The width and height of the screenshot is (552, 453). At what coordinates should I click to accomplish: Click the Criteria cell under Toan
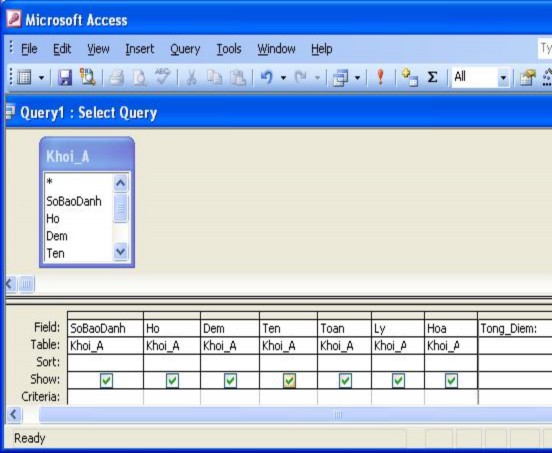pyautogui.click(x=344, y=397)
